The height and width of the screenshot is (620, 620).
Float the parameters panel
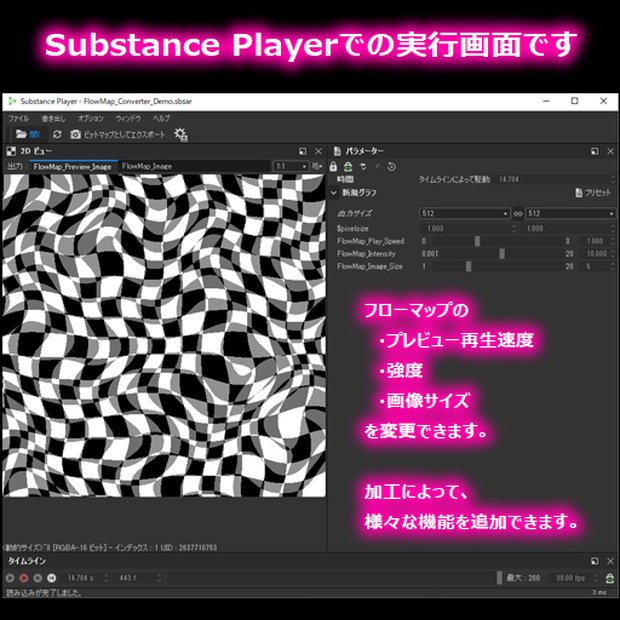[x=595, y=151]
